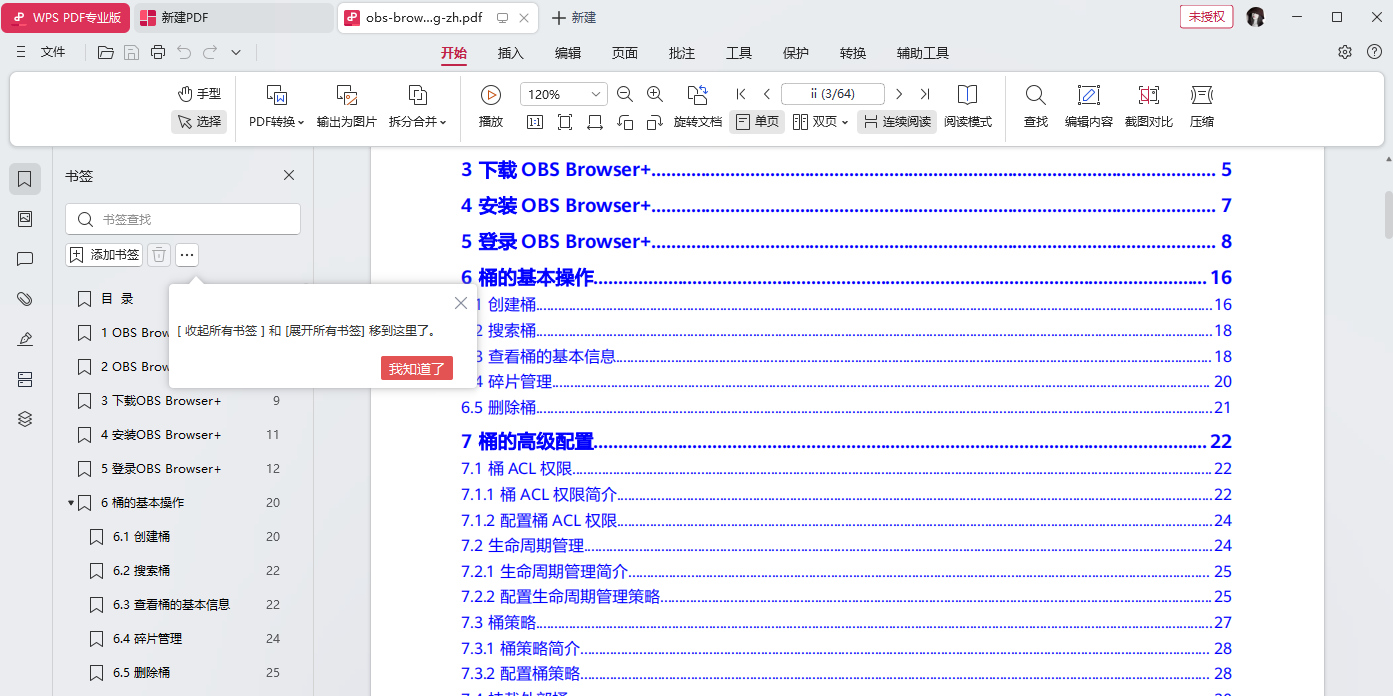The width and height of the screenshot is (1393, 696).
Task: Select bookmark 6.3 查看桶的基本信息
Action: 171,605
